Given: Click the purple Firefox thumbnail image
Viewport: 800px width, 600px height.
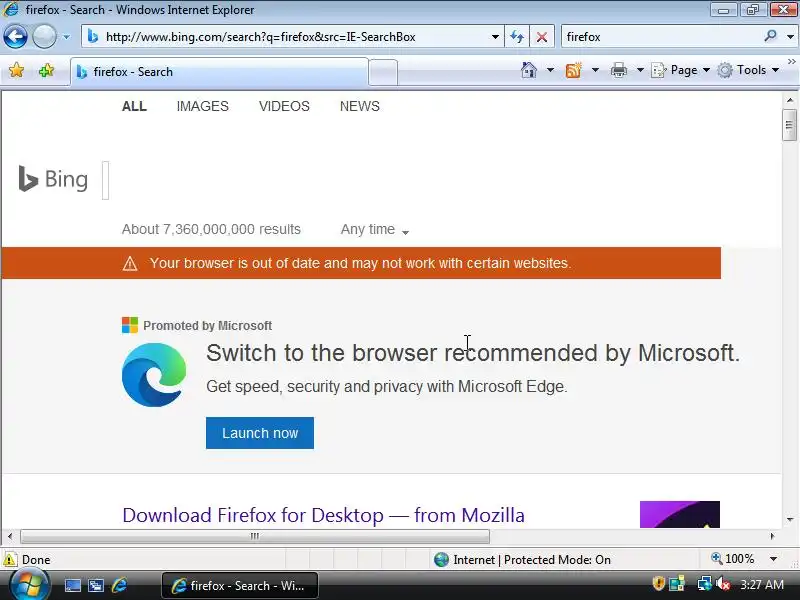Looking at the screenshot, I should [x=680, y=514].
